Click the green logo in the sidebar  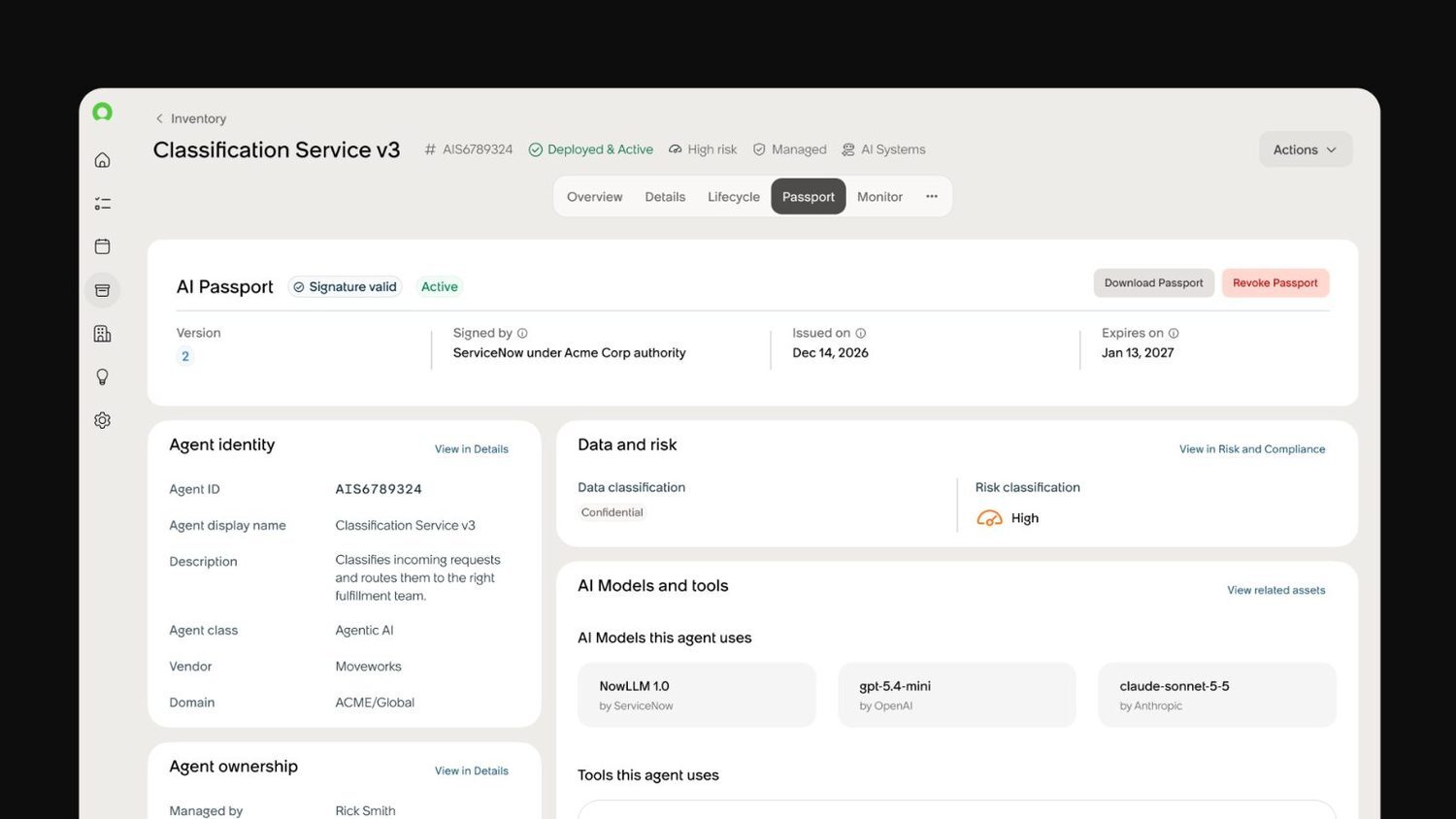tap(102, 113)
